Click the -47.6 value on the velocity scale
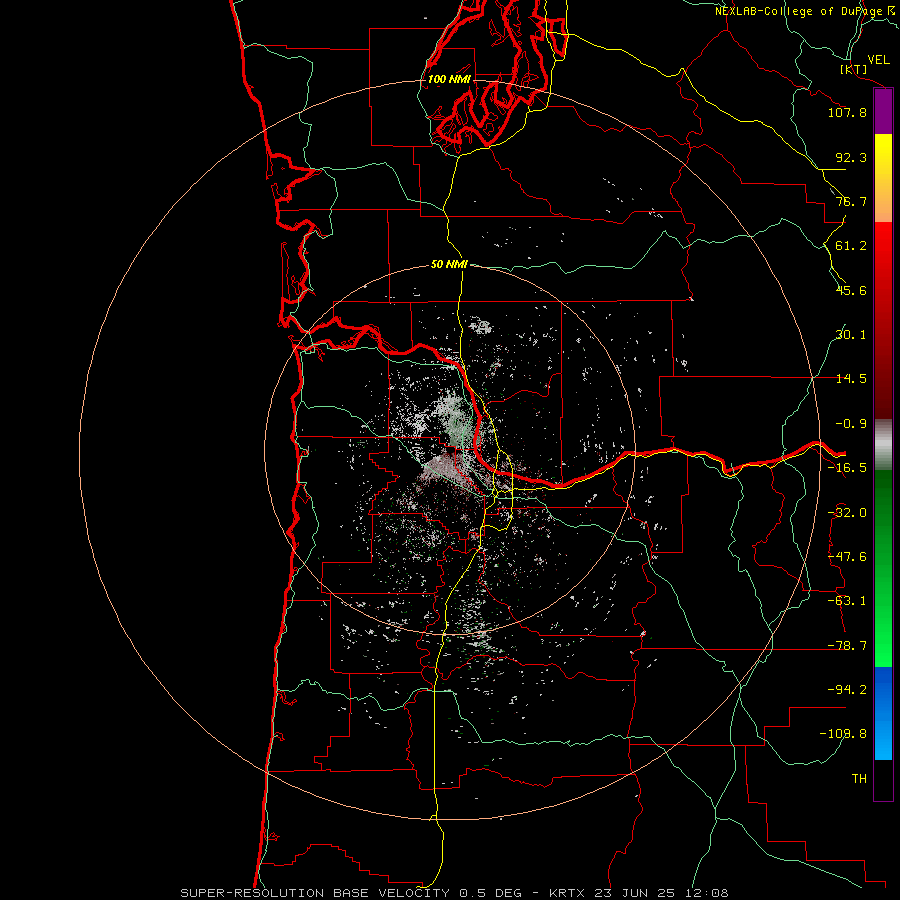 [847, 557]
